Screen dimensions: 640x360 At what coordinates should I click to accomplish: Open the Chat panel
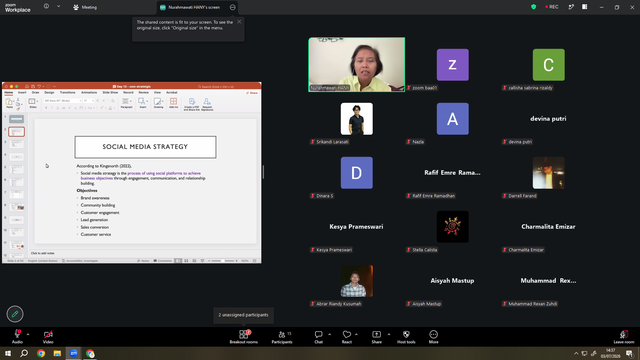click(318, 336)
